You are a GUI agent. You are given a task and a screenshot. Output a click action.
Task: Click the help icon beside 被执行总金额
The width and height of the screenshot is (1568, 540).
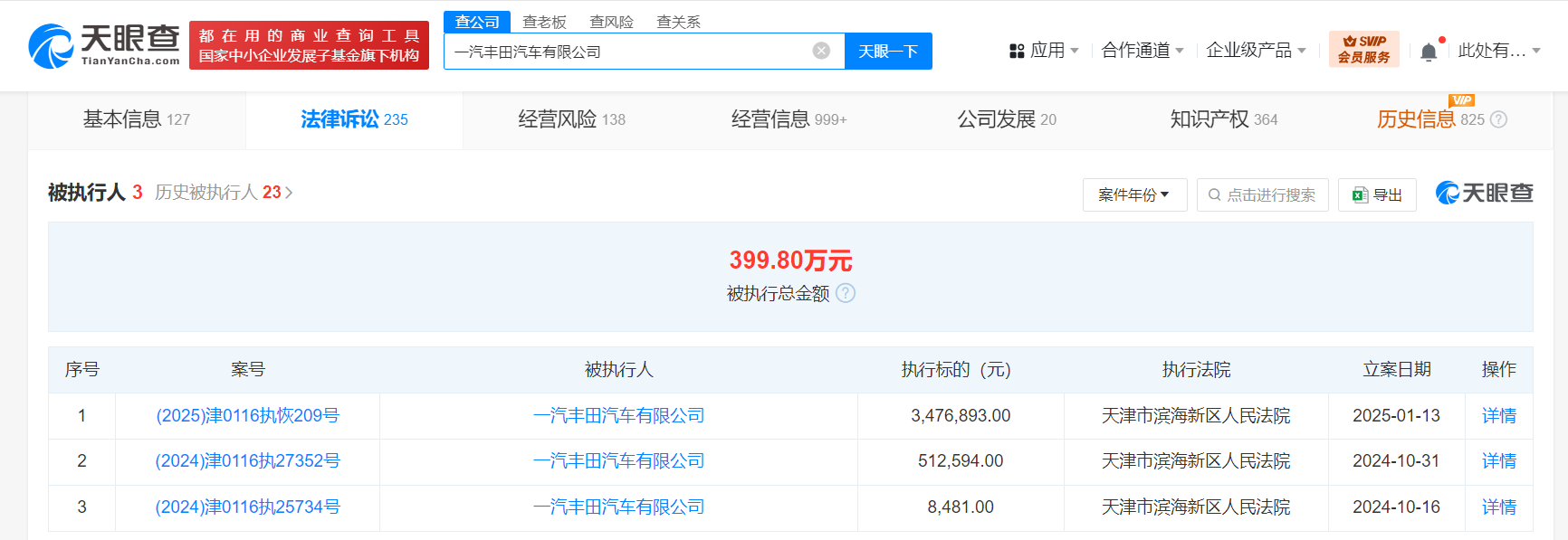[x=846, y=293]
